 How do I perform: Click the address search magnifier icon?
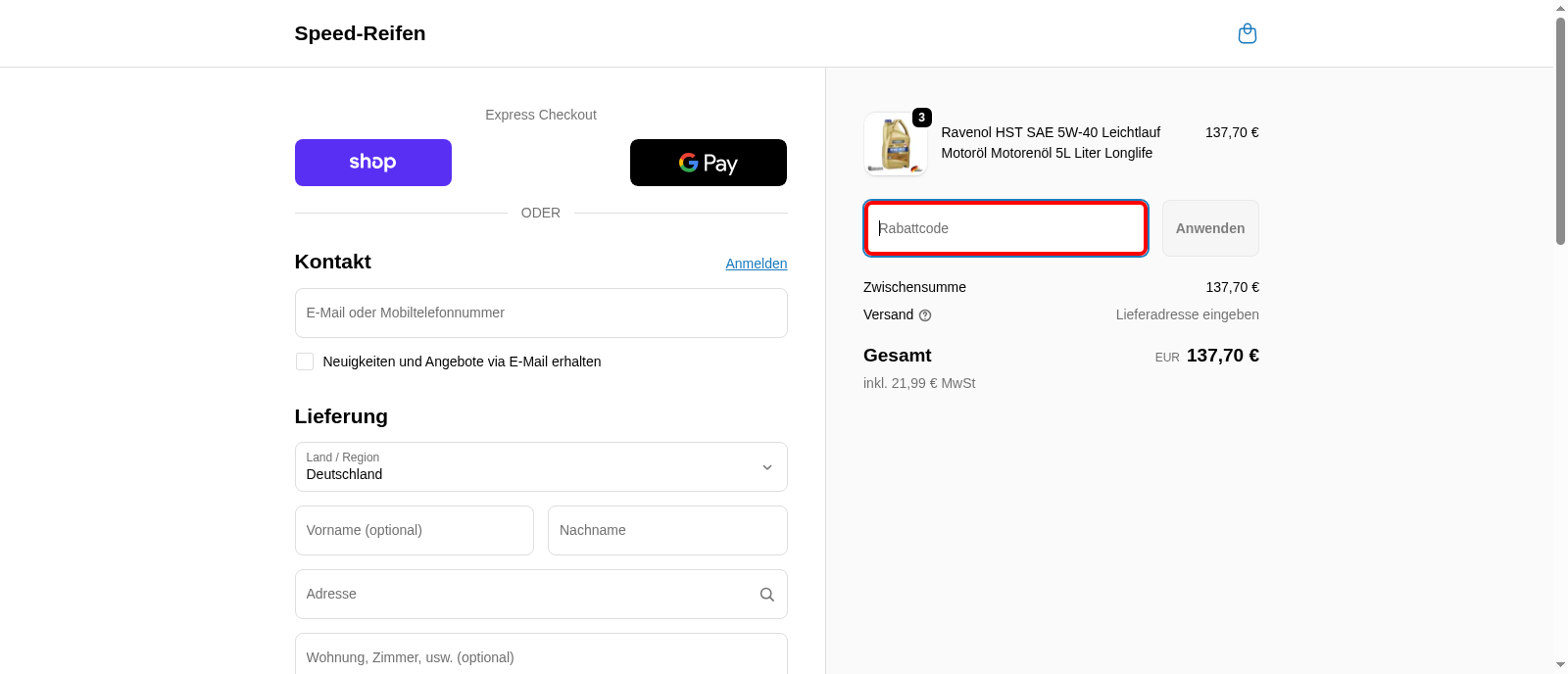tap(766, 595)
